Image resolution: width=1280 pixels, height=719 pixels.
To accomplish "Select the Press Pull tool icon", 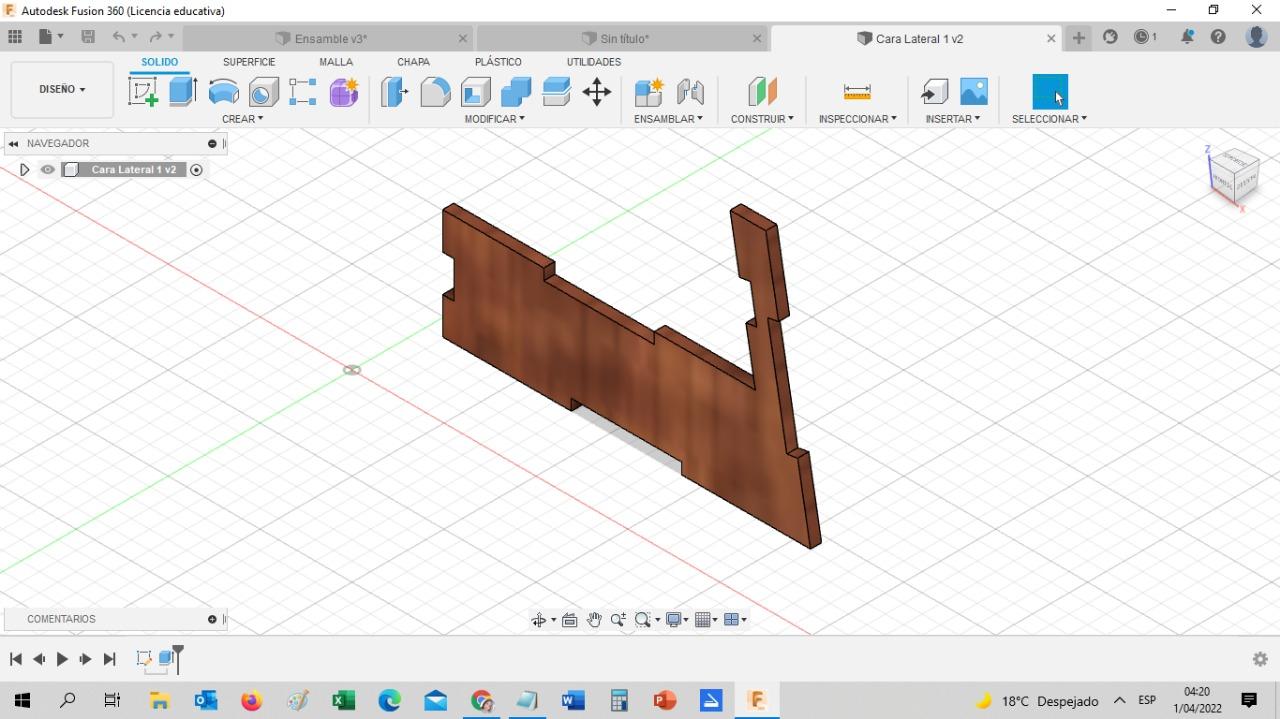I will tap(395, 92).
